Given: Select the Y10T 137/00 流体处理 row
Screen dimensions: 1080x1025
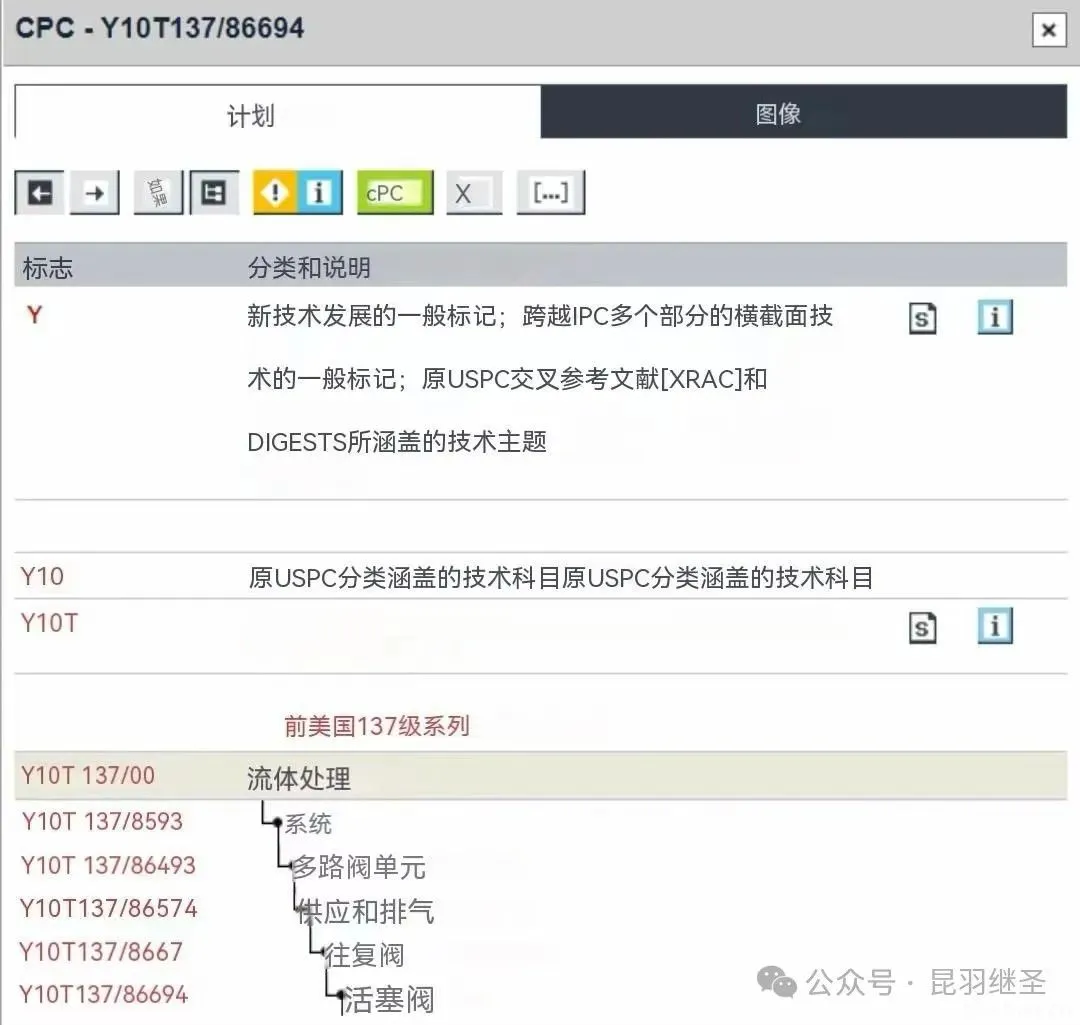Looking at the screenshot, I should tap(298, 778).
